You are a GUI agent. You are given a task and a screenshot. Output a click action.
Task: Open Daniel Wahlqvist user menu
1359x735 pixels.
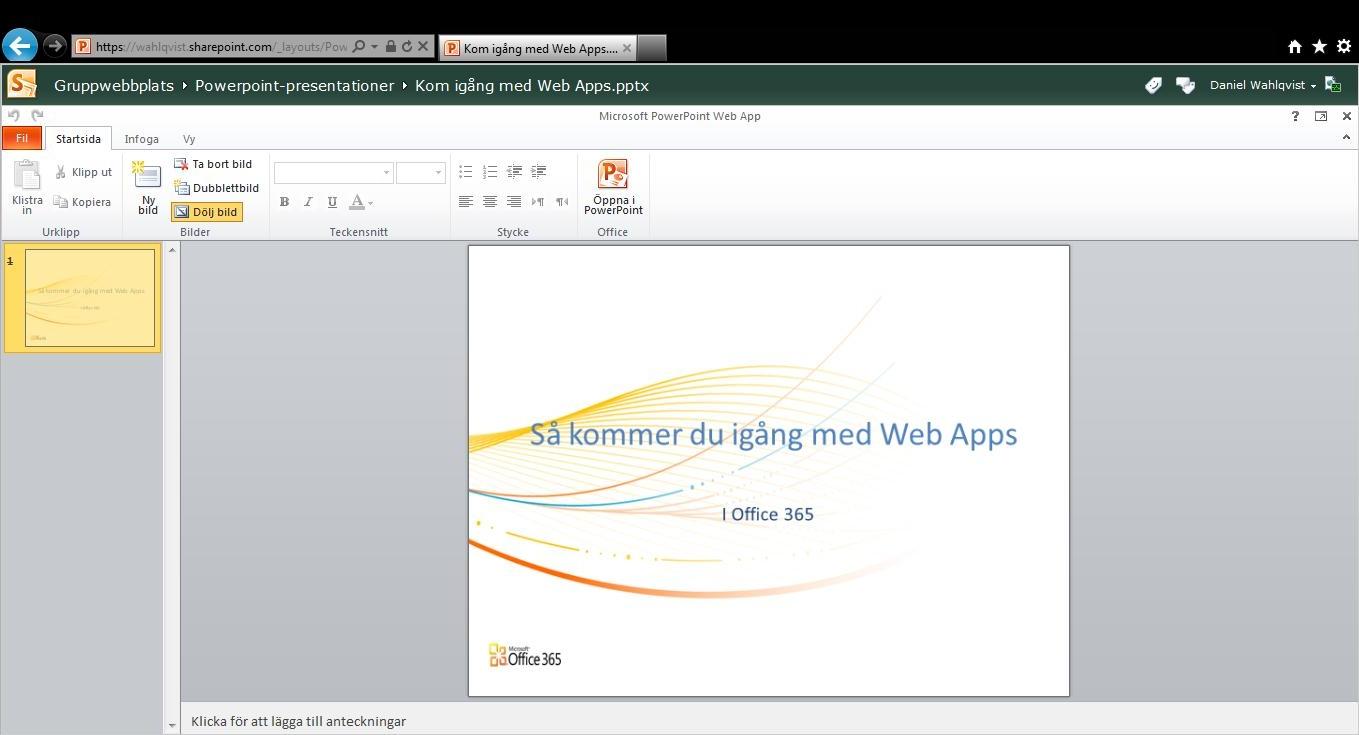pyautogui.click(x=1262, y=85)
